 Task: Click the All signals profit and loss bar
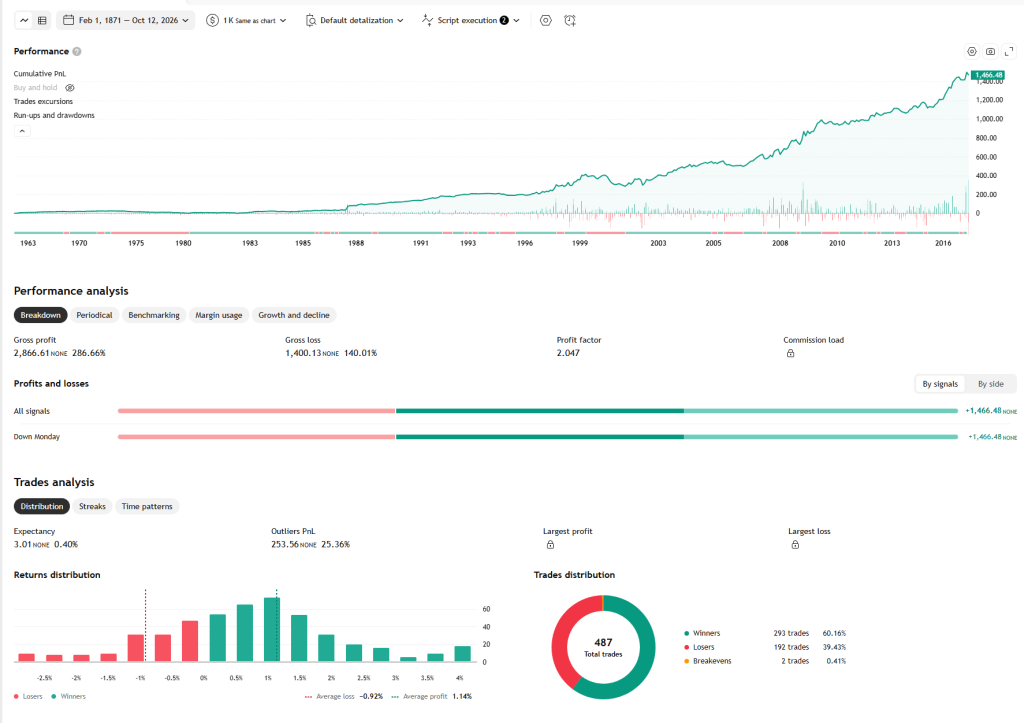(537, 411)
